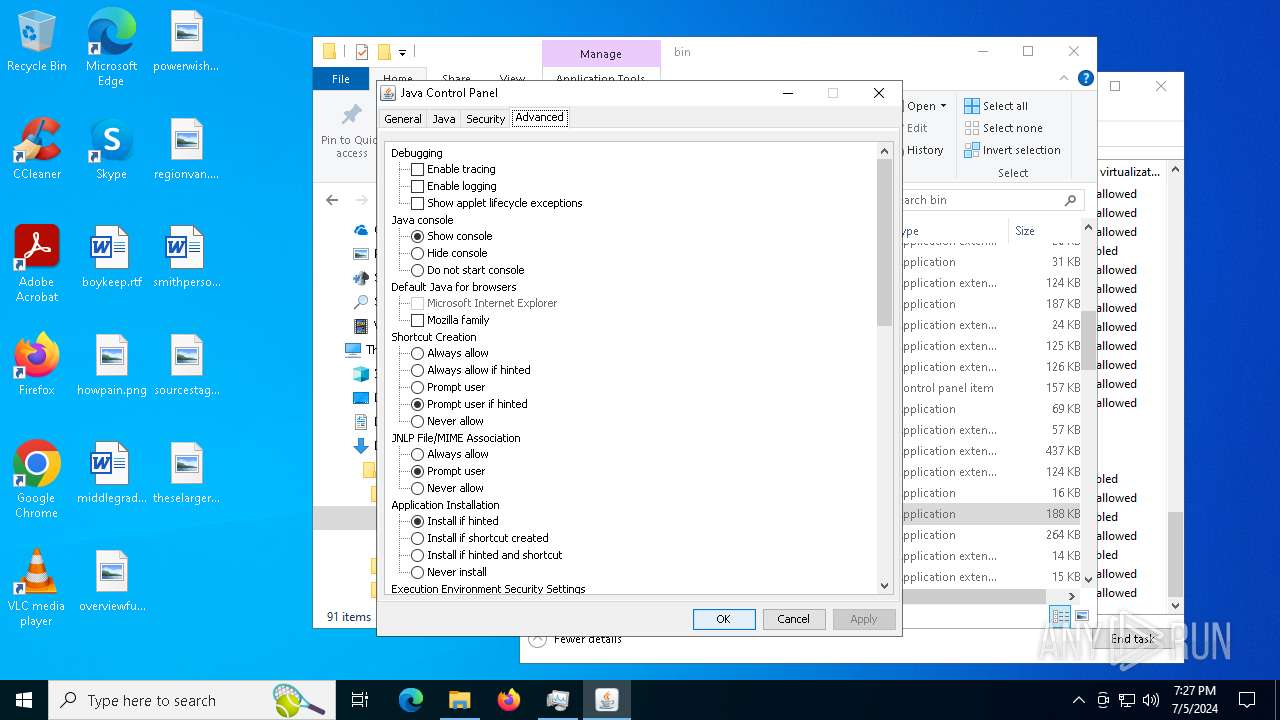This screenshot has height=720, width=1280.
Task: Check Mozilla family browser option
Action: click(418, 320)
